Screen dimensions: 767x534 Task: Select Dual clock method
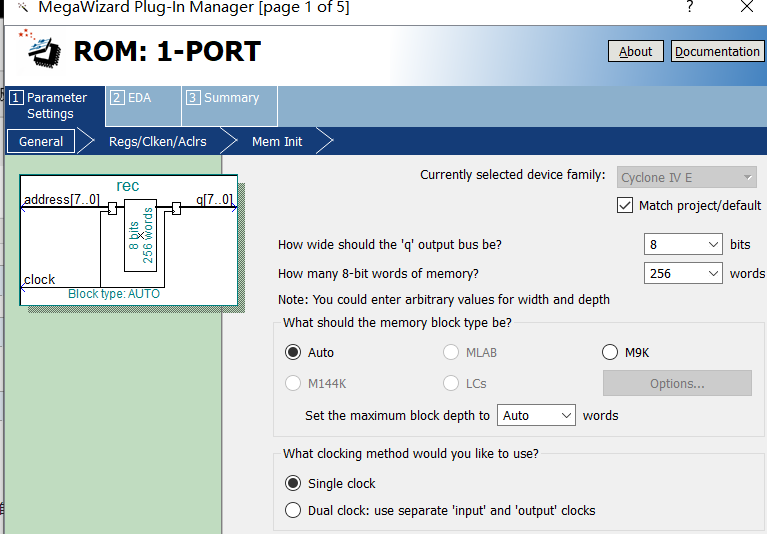293,511
